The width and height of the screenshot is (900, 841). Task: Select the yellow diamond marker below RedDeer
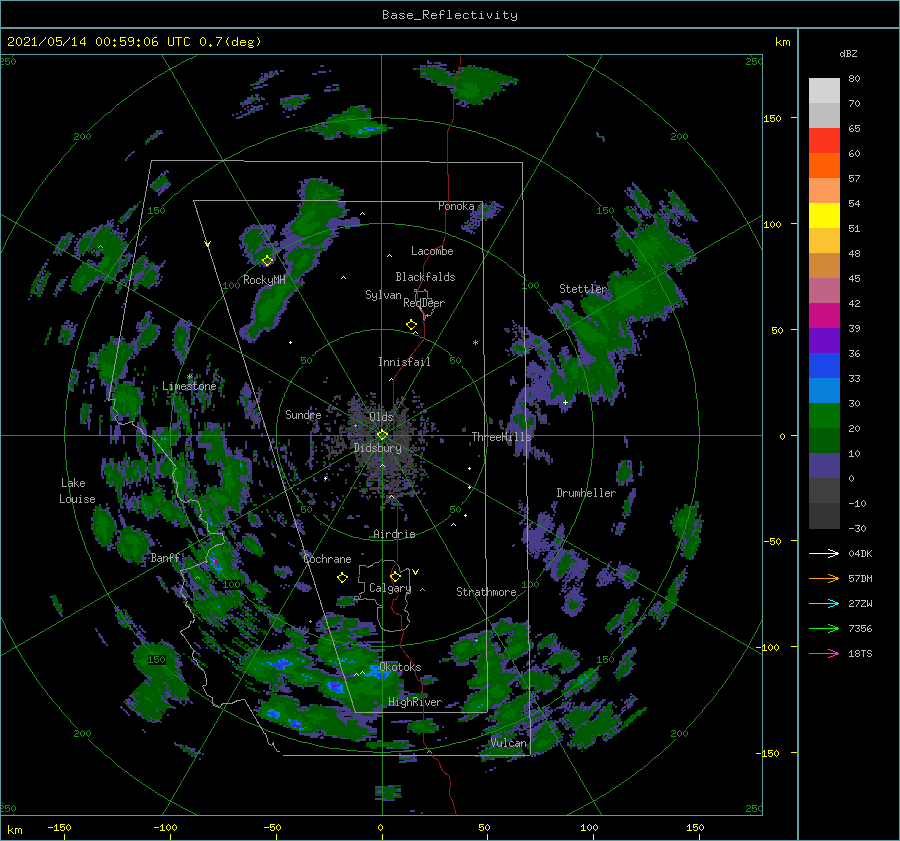click(x=411, y=325)
